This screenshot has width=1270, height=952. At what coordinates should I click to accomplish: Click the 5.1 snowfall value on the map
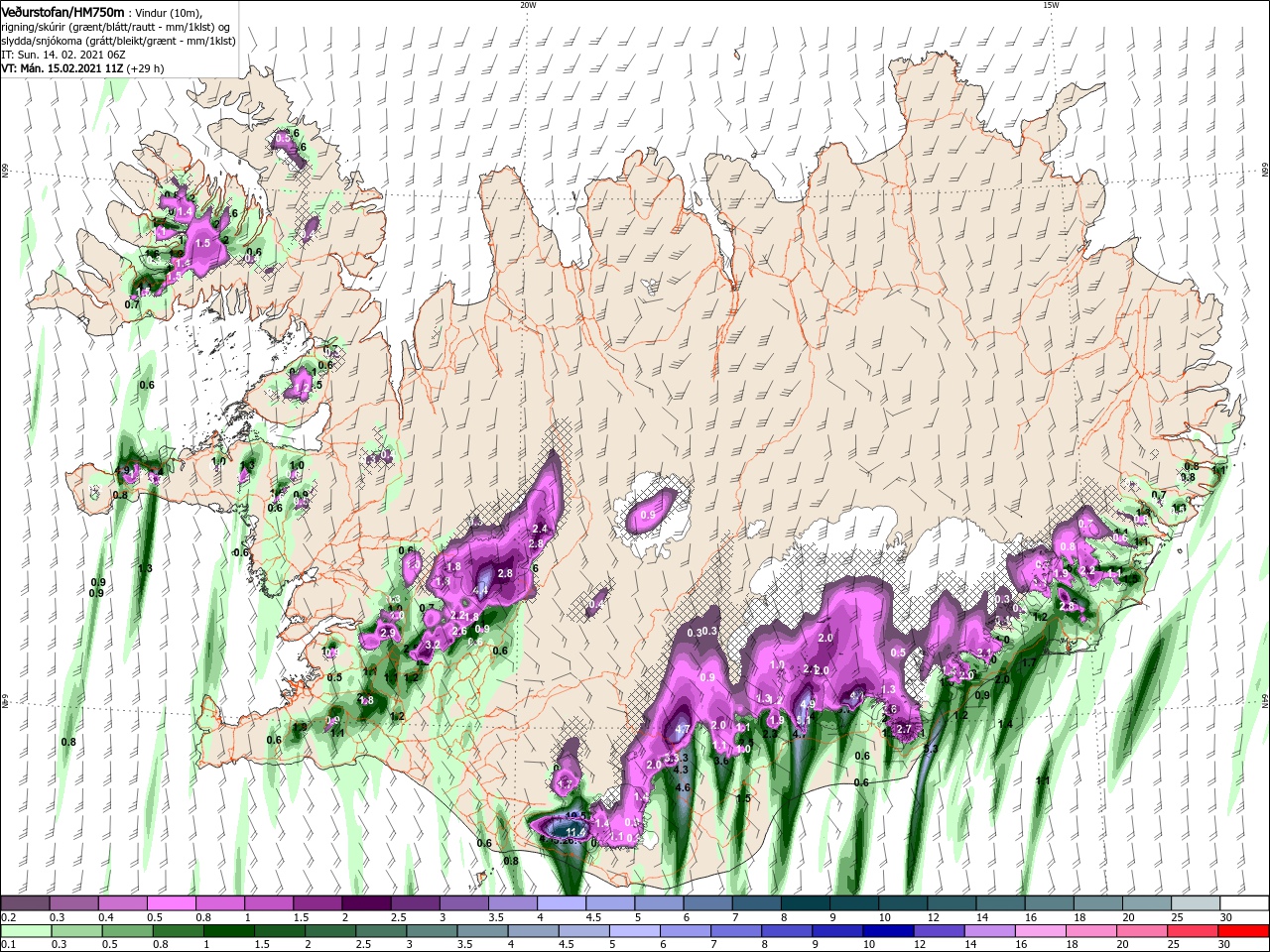click(803, 721)
